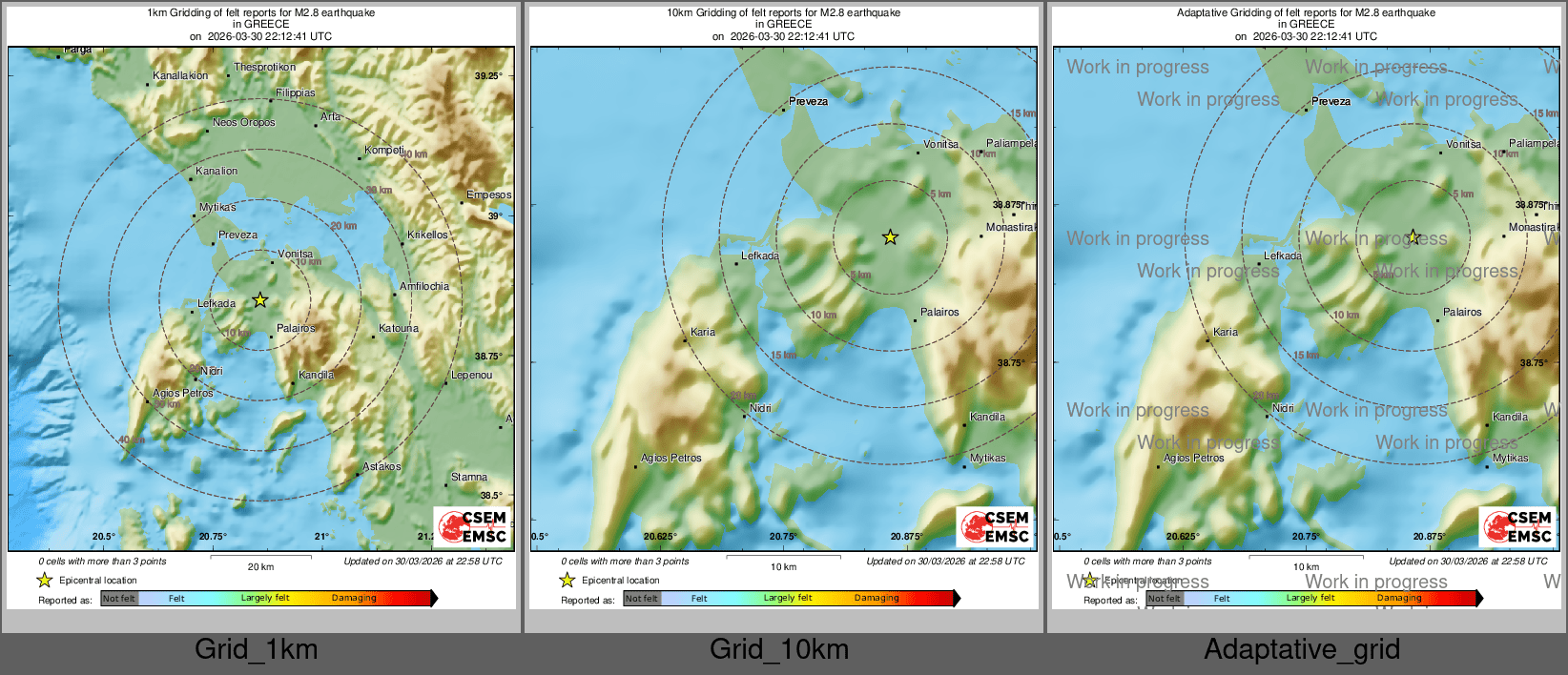Image resolution: width=1568 pixels, height=675 pixels.
Task: Click the Lepenou town label
Action: coord(472,375)
